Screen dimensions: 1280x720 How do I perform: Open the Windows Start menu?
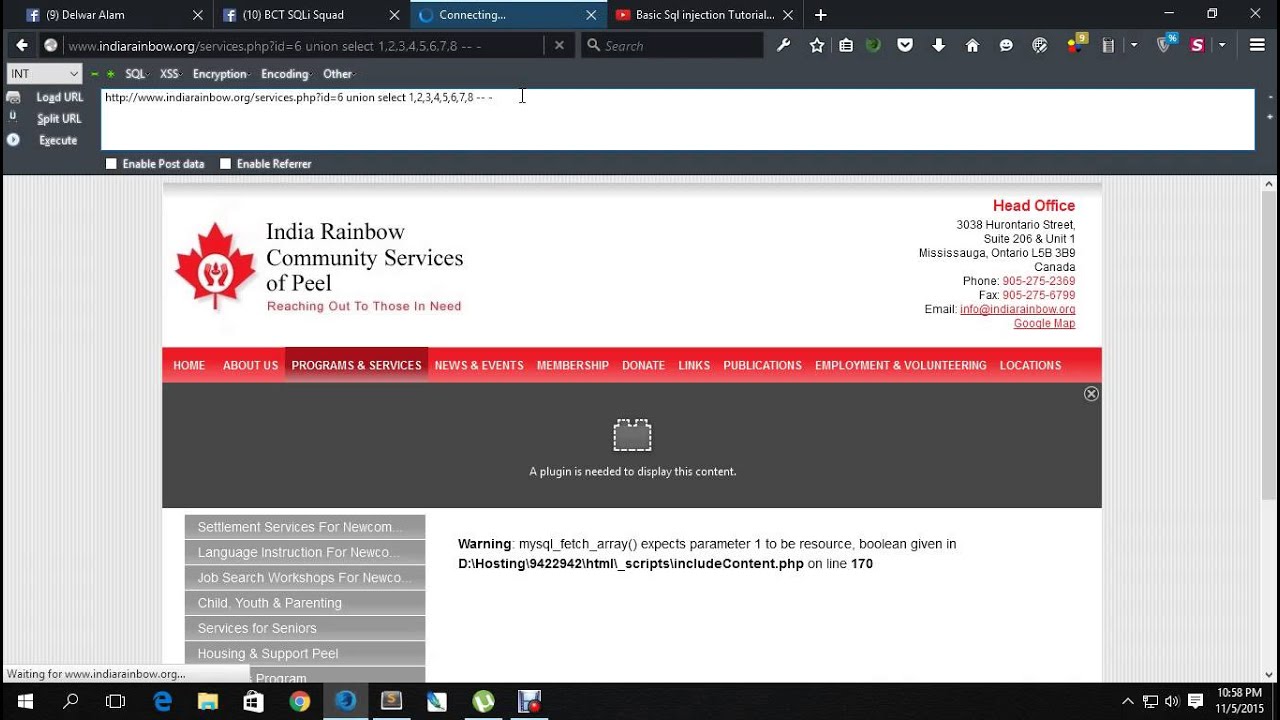pos(24,701)
